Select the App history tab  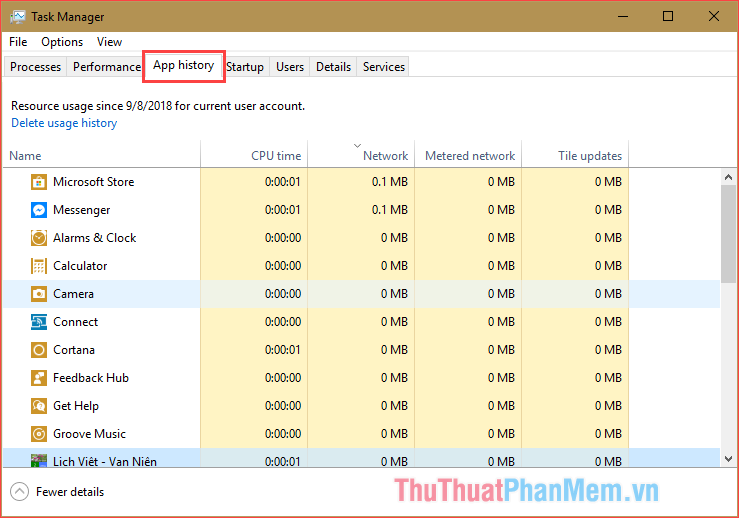point(183,66)
